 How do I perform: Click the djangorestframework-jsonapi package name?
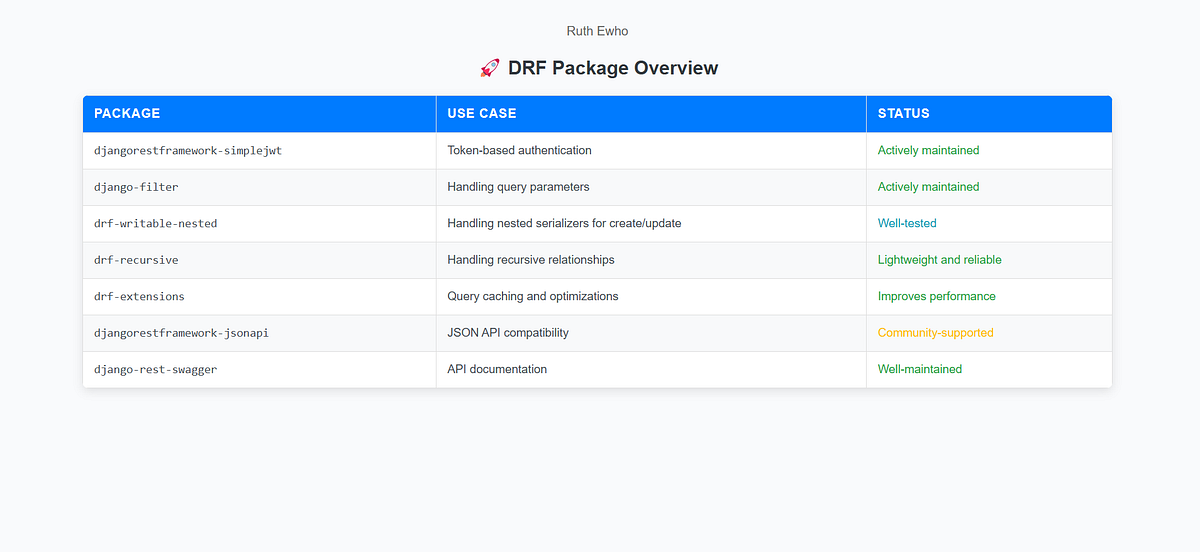click(x=181, y=333)
